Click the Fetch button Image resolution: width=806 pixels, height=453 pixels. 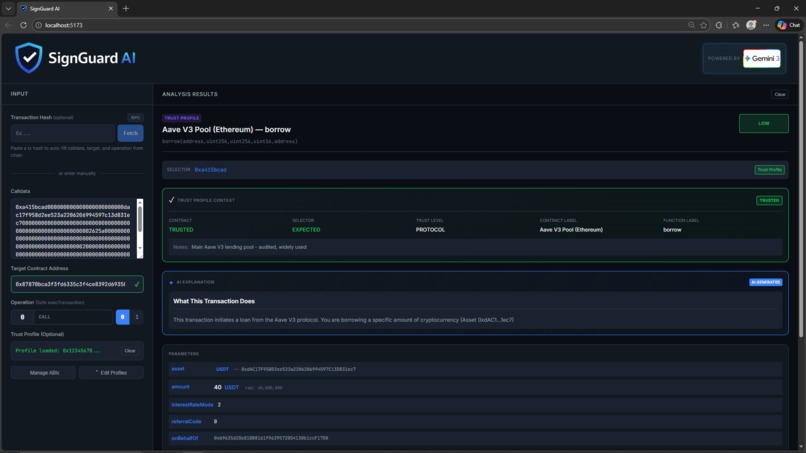coord(131,133)
